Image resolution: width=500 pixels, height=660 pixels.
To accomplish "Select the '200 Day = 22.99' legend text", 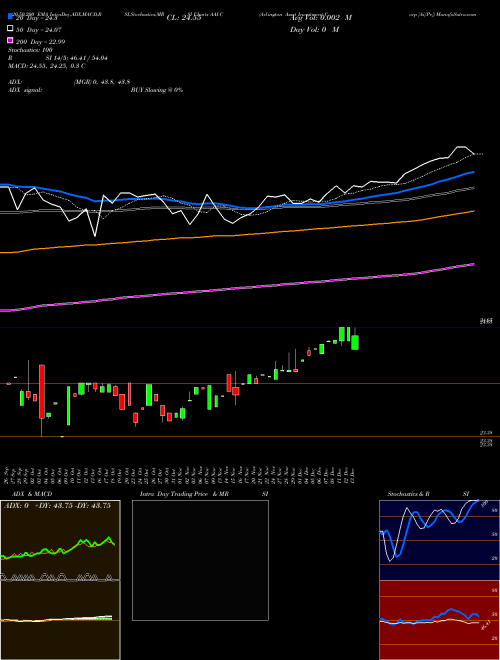I will 40,41.
